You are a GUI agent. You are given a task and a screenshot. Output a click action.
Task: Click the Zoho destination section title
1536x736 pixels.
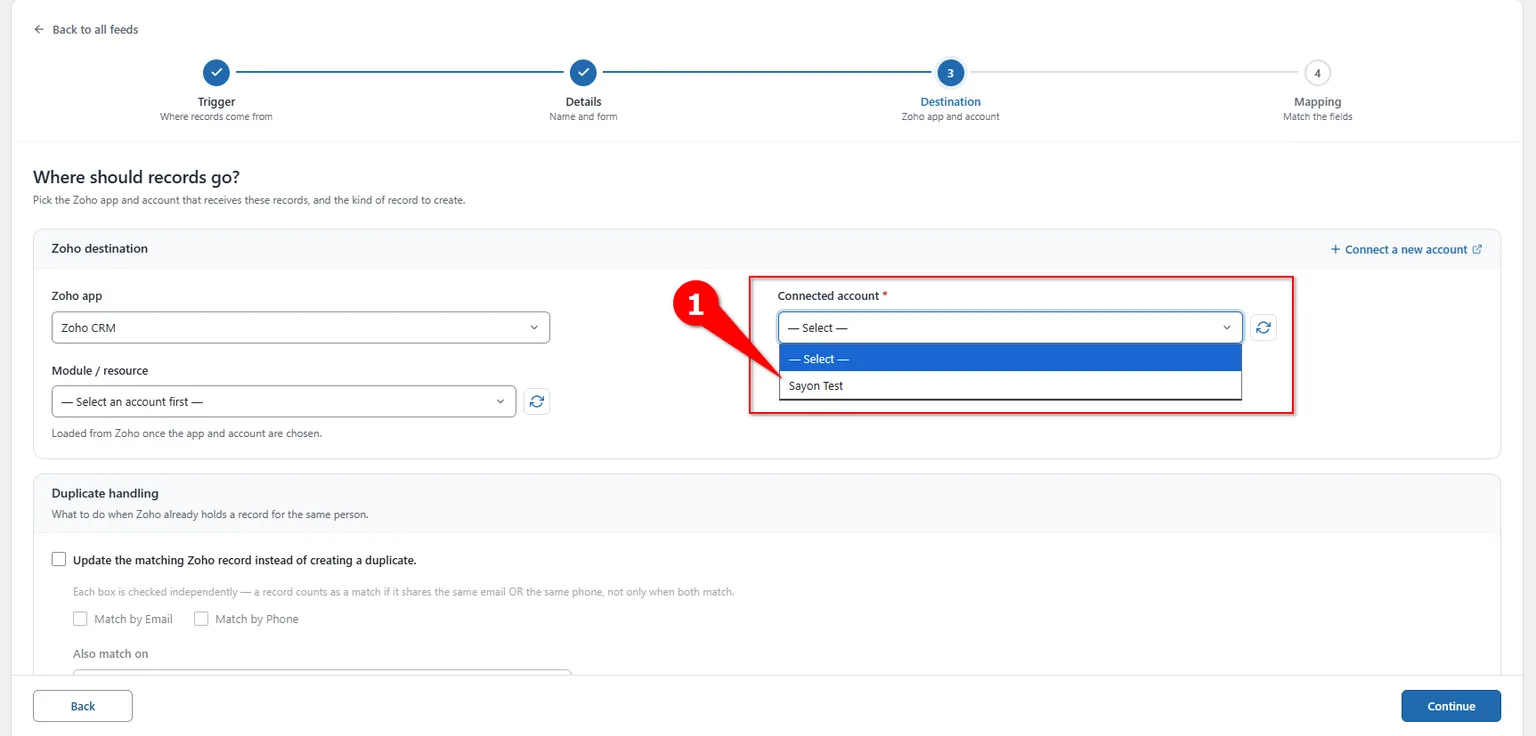tap(100, 249)
